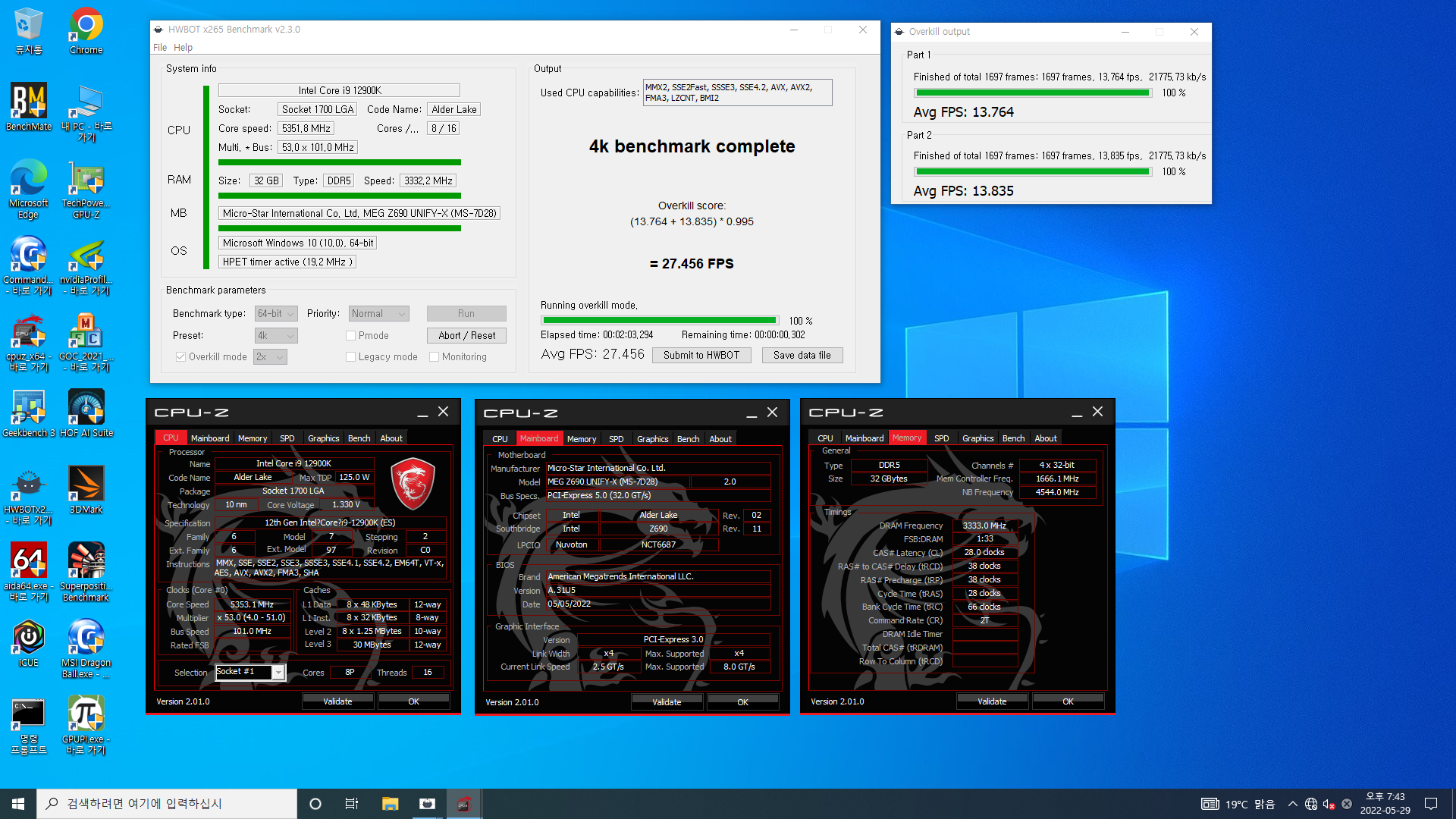Viewport: 1456px width, 819px height.
Task: Open the MSI Dragon Ball.exe shortcut
Action: click(x=86, y=648)
